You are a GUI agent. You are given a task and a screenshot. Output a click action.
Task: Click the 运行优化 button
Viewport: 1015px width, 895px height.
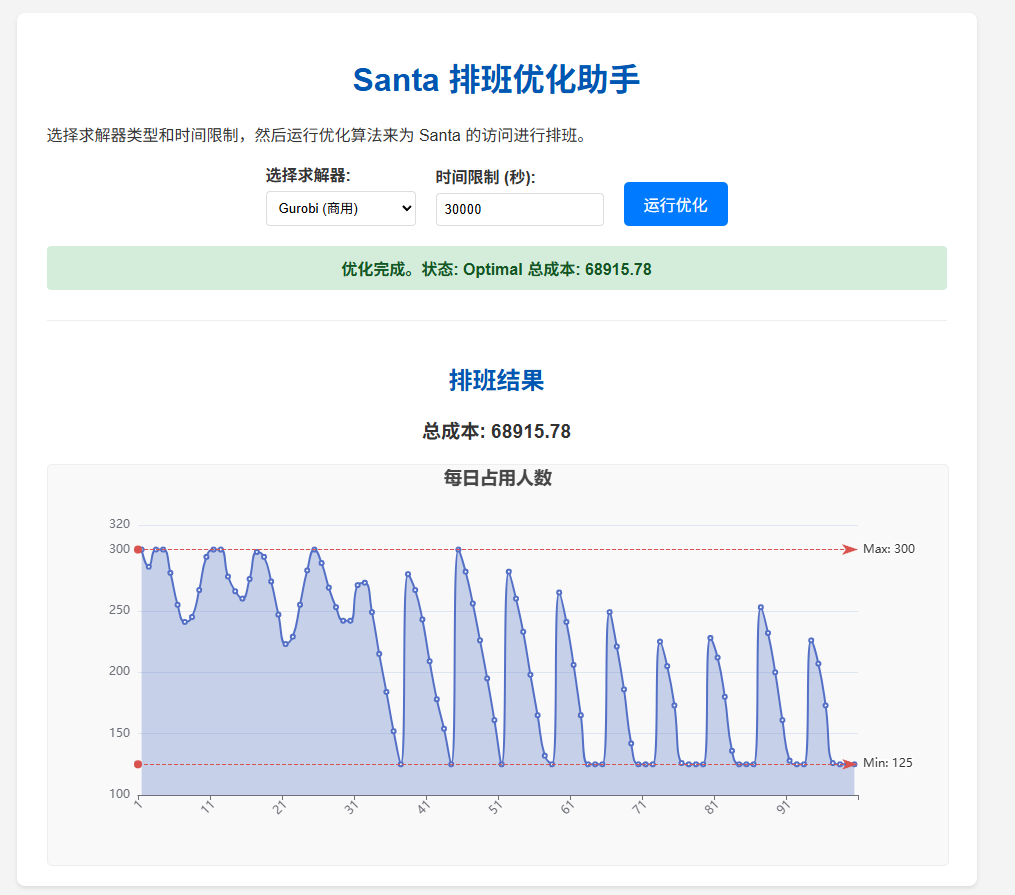point(676,204)
